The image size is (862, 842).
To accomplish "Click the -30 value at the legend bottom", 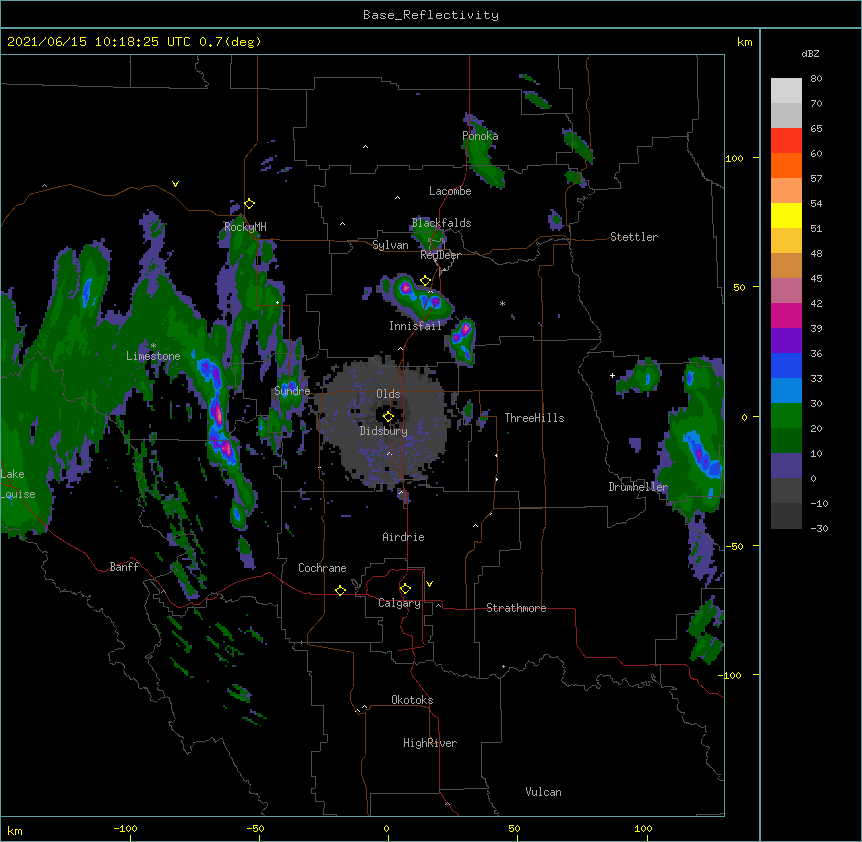I will coord(819,528).
